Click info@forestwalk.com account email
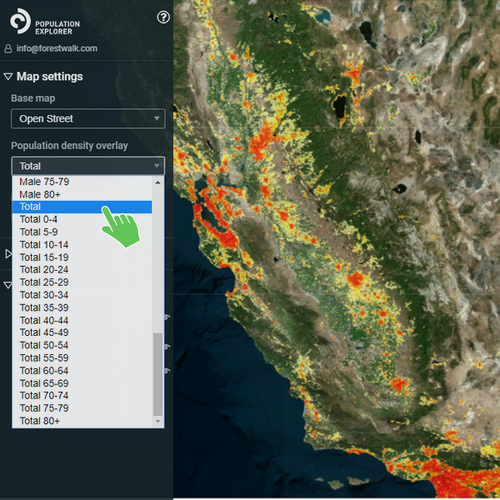 [x=57, y=49]
